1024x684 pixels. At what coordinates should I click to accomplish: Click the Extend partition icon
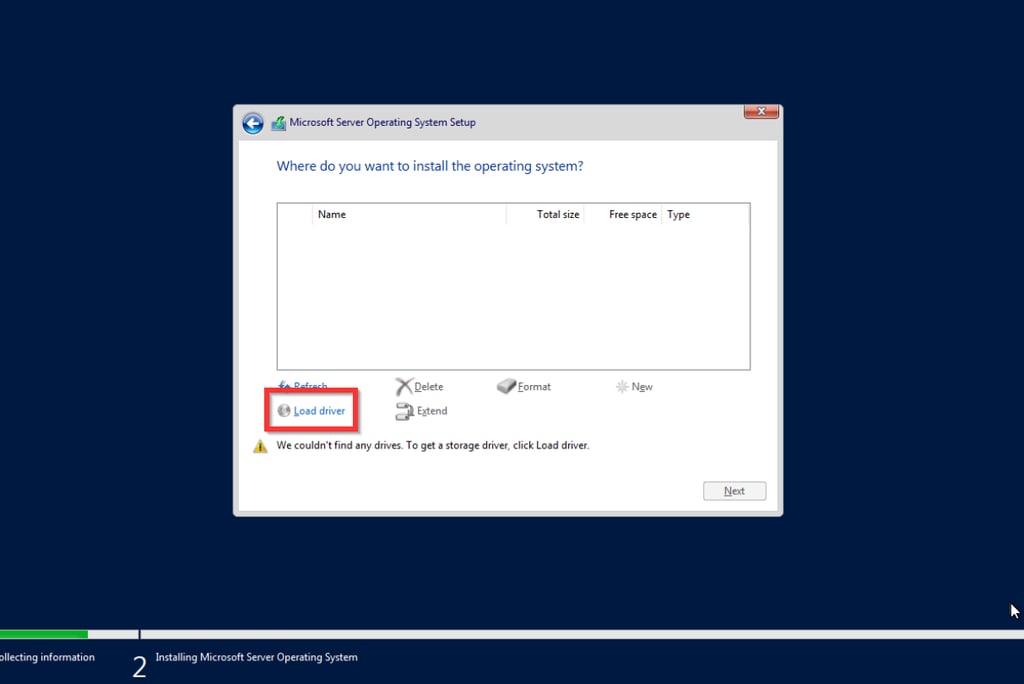click(x=404, y=411)
